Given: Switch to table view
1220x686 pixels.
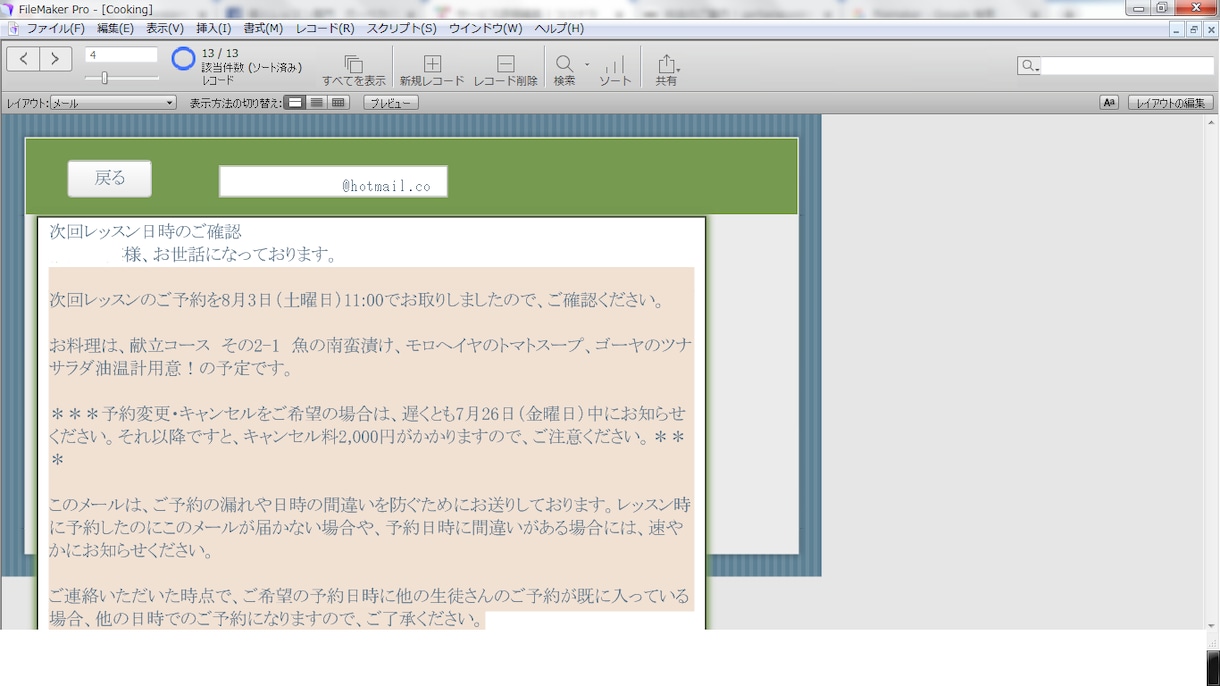Looking at the screenshot, I should [x=338, y=103].
